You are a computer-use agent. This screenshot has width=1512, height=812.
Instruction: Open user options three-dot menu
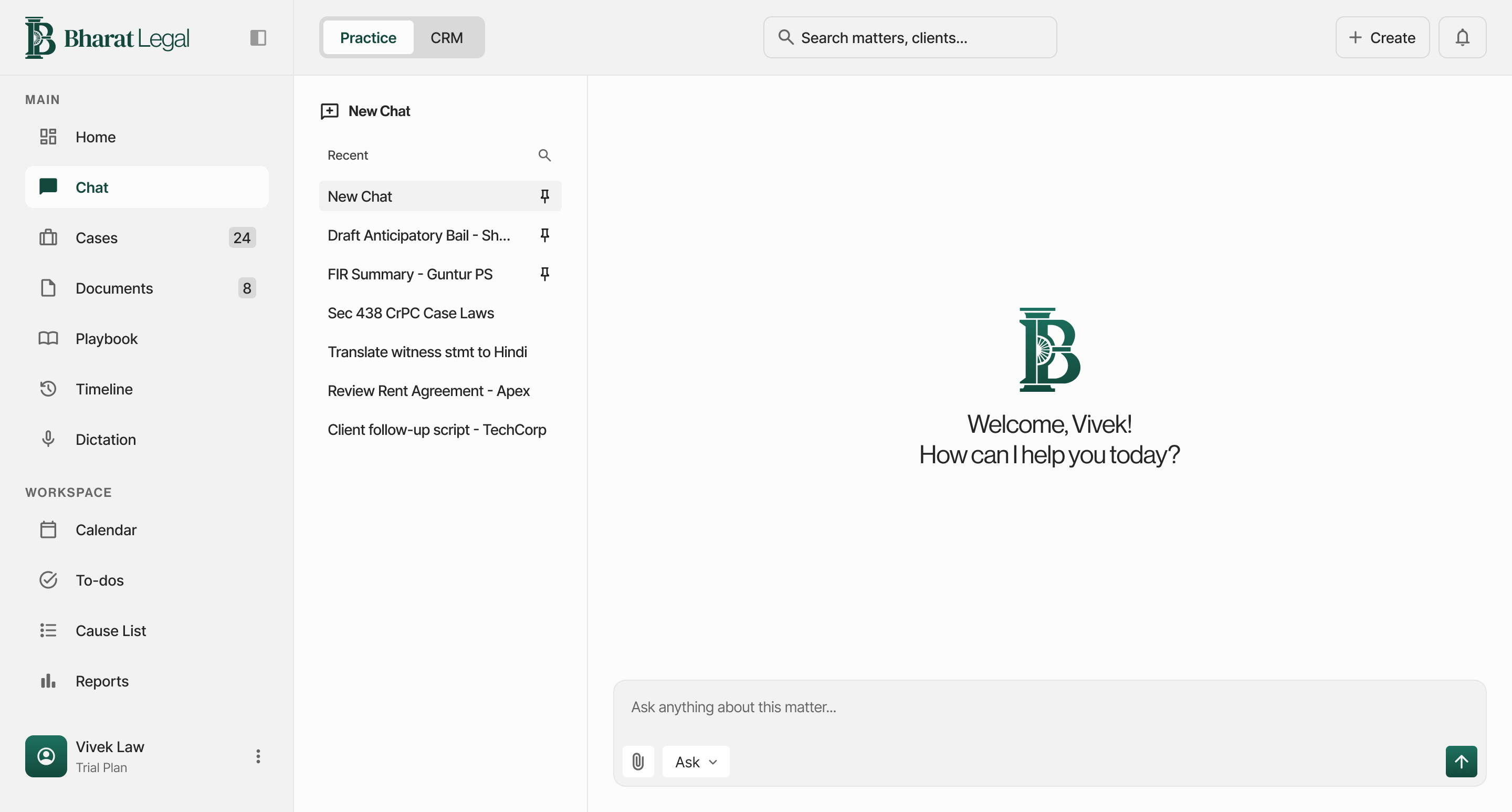(x=258, y=756)
